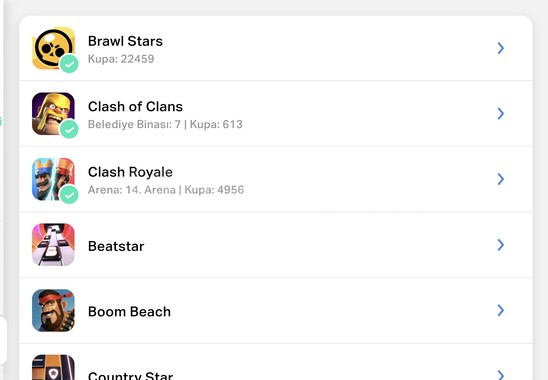Screen dimensions: 548x380
Task: Expand the Brawl Stars row chevron
Action: [x=500, y=48]
